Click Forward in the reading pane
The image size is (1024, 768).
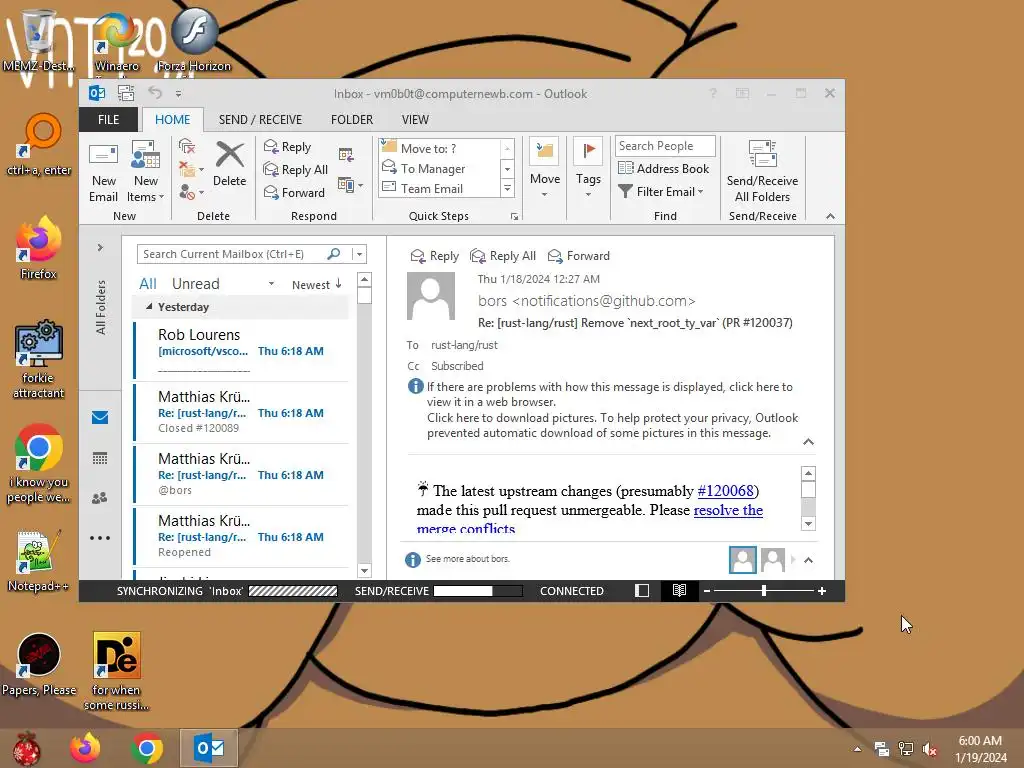point(579,256)
